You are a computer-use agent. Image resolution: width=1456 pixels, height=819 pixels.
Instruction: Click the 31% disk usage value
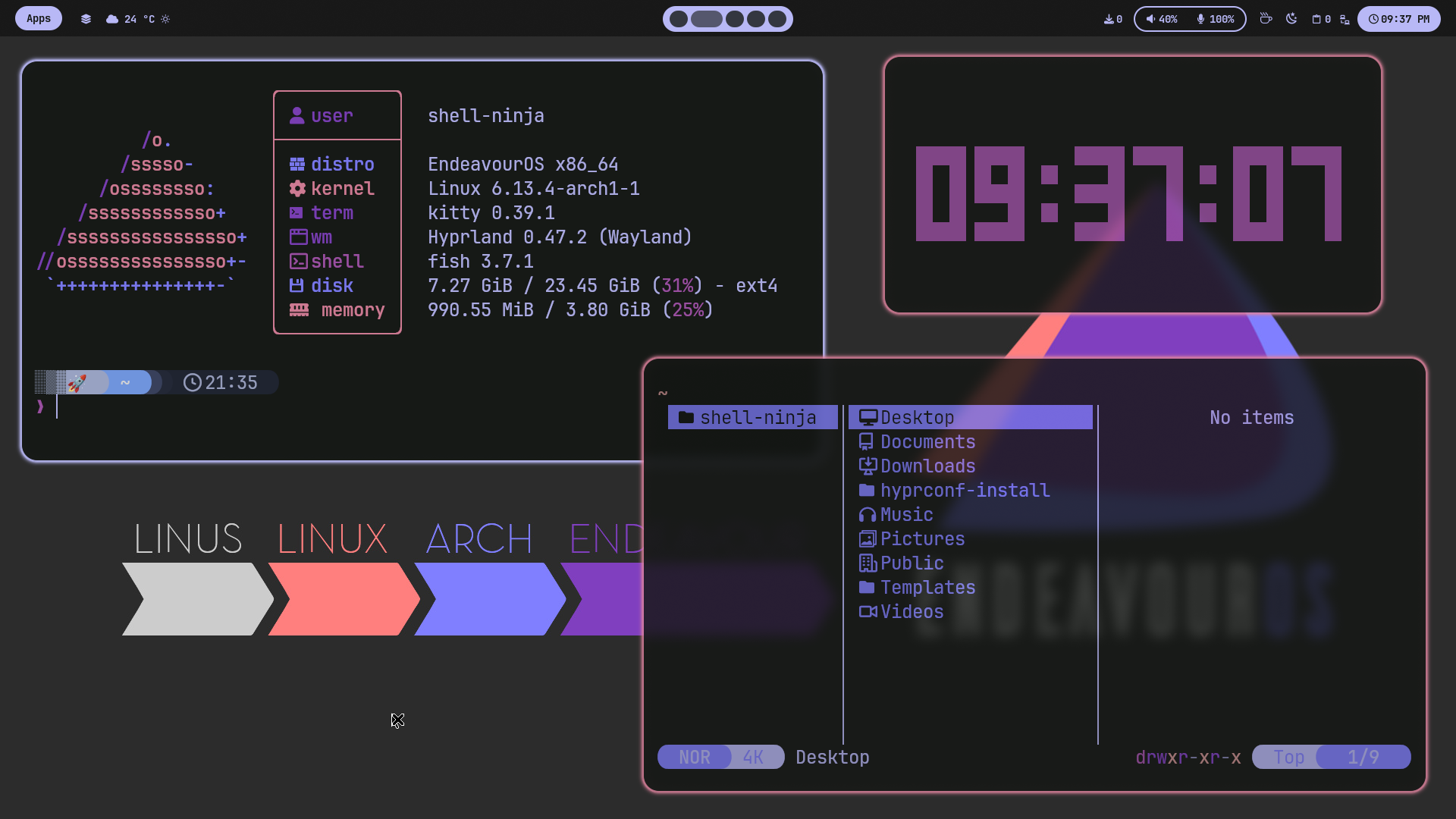[678, 286]
